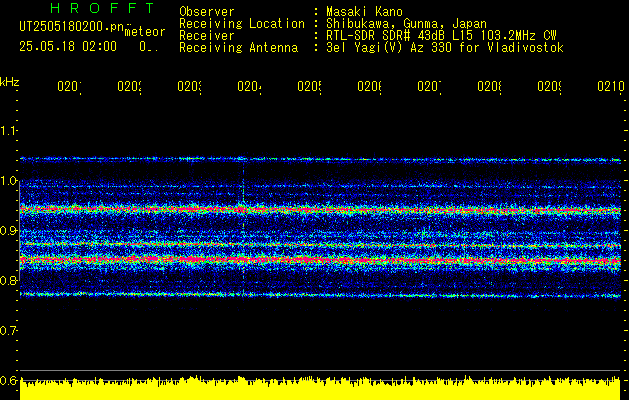Image resolution: width=629 pixels, height=400 pixels.
Task: Click the 0206 time marker
Action: [x=369, y=86]
